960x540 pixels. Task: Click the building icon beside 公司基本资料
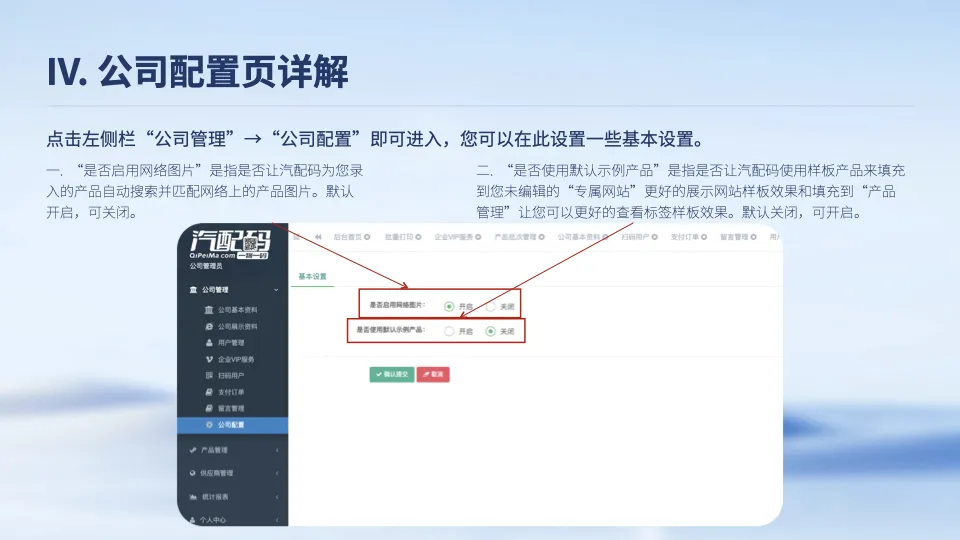(209, 310)
